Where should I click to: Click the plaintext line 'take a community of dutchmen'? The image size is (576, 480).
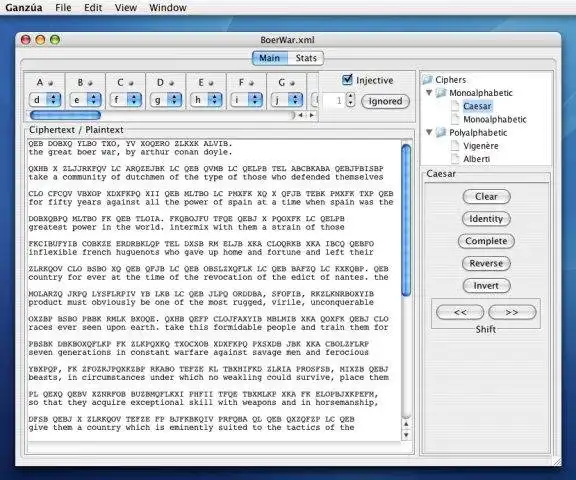(x=206, y=177)
